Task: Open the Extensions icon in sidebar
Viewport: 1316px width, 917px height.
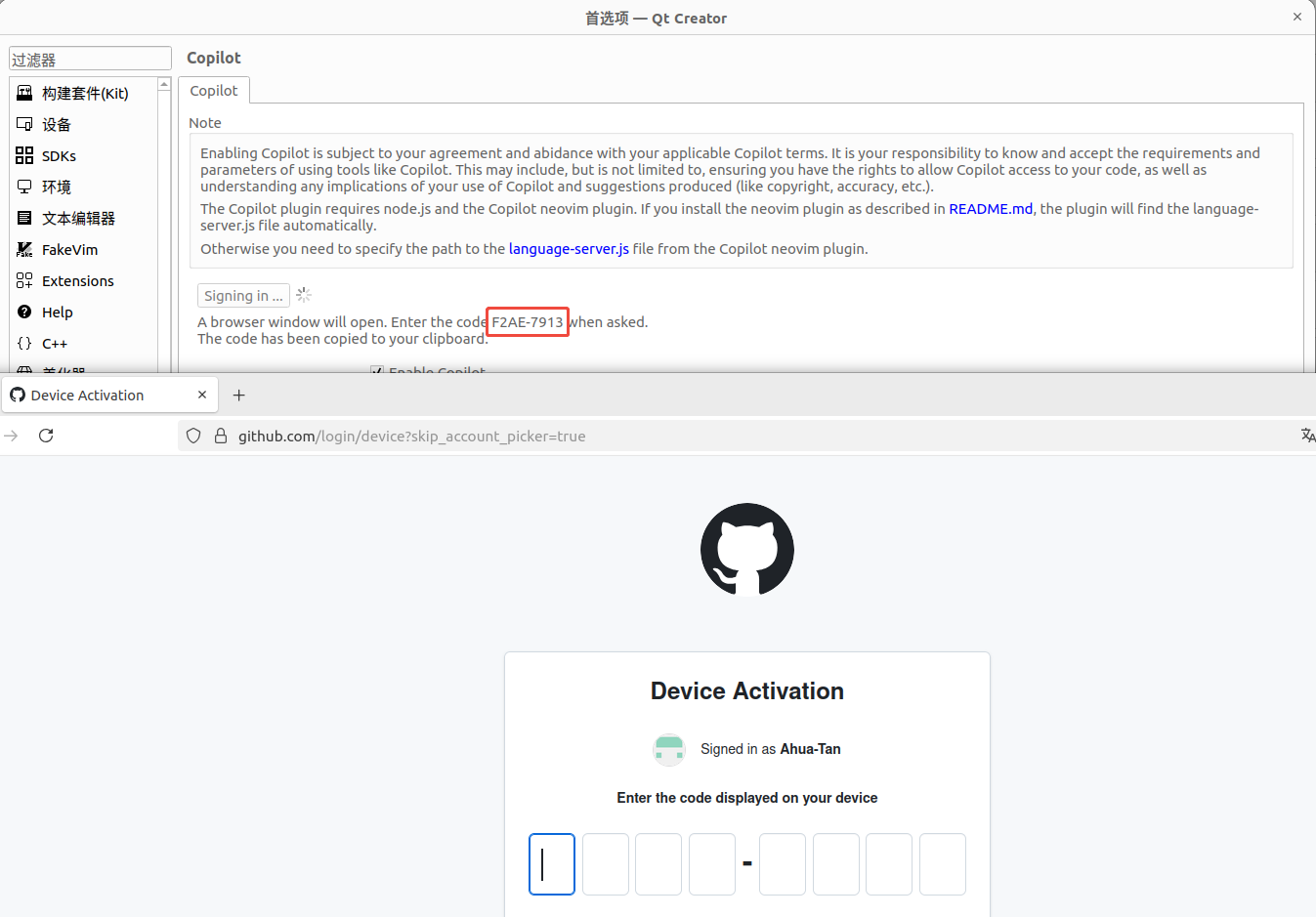Action: click(24, 280)
